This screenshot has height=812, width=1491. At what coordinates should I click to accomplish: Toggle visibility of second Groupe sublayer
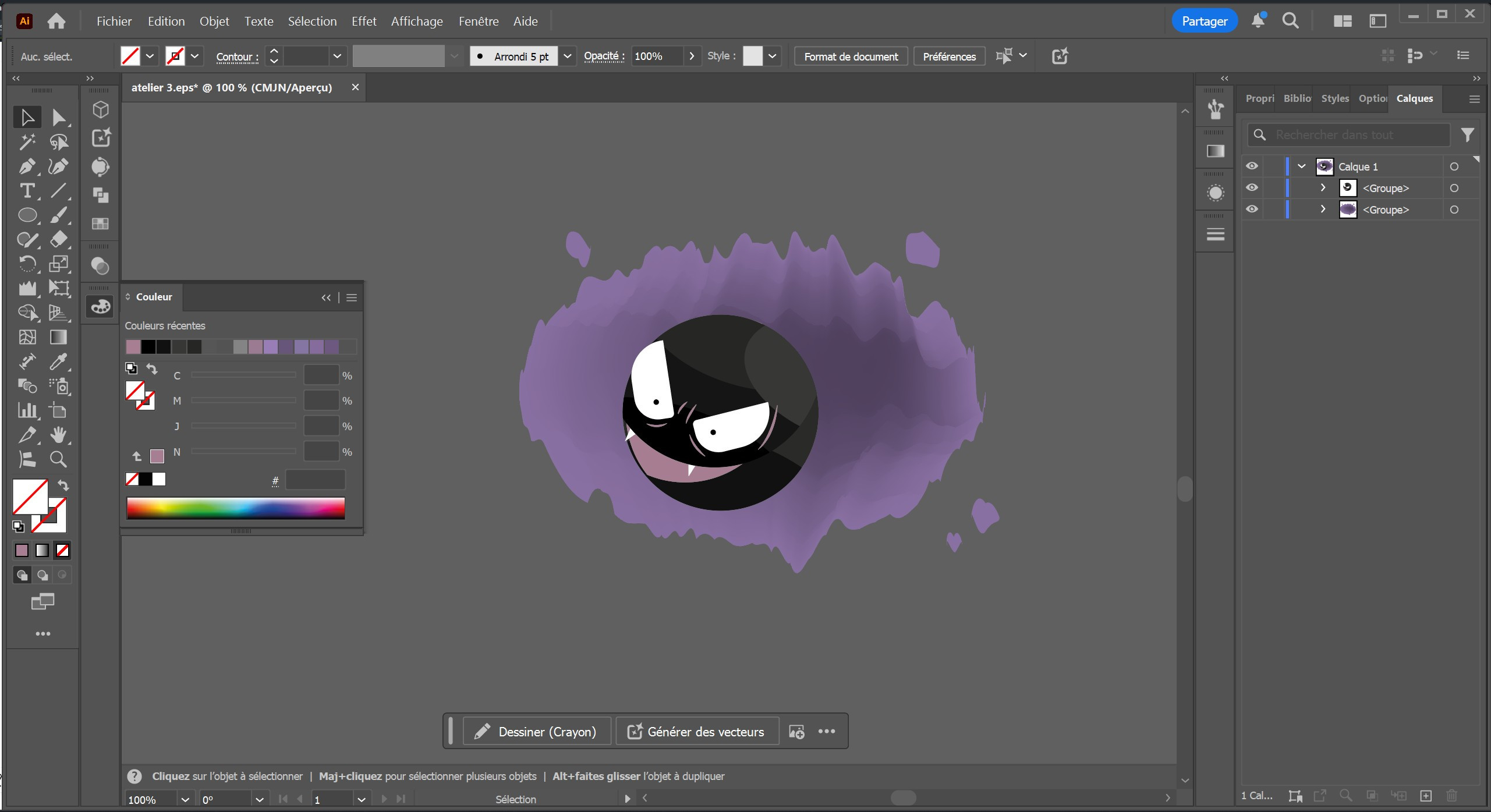[x=1252, y=210]
